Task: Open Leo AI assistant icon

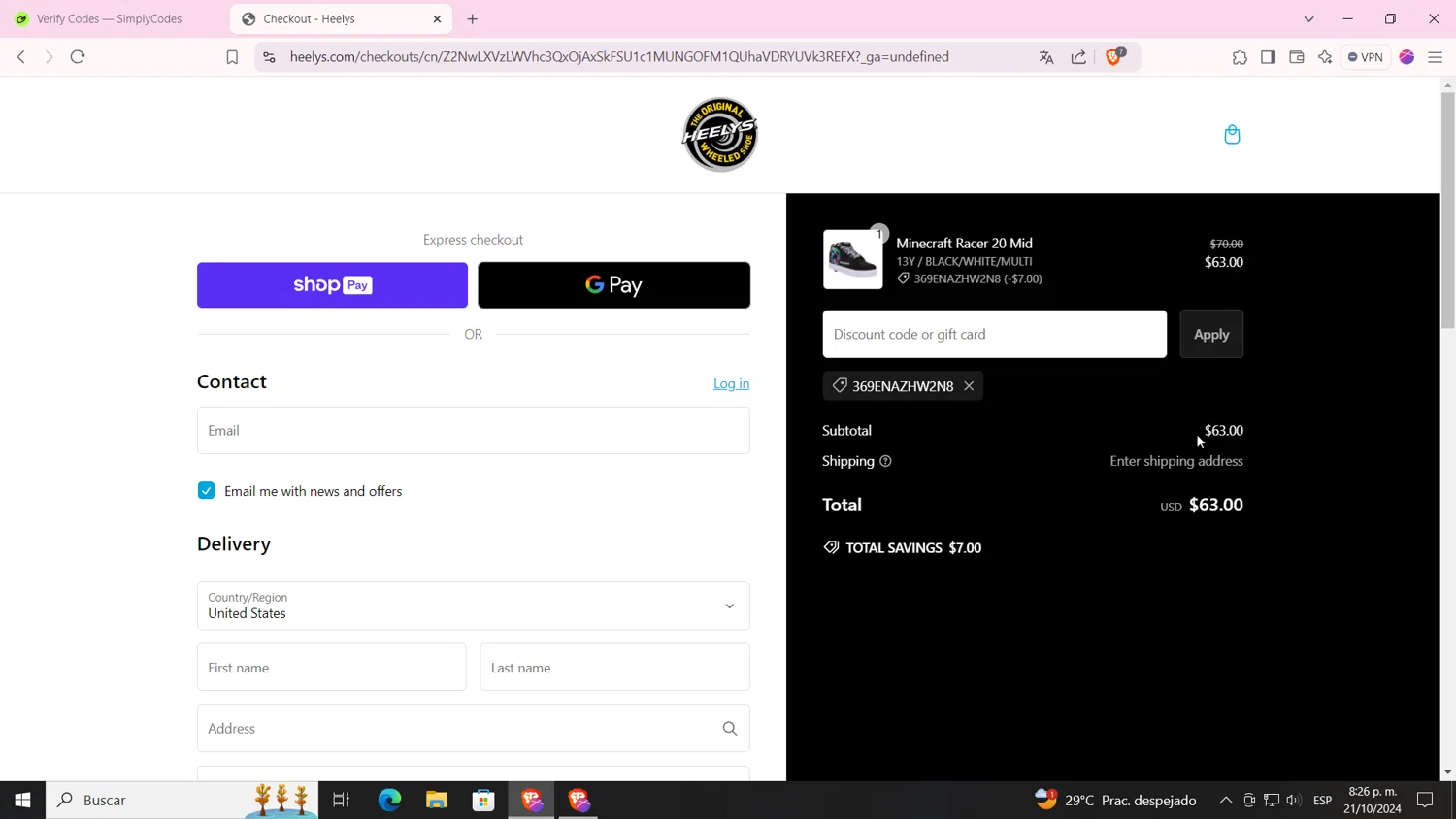Action: 1325,57
